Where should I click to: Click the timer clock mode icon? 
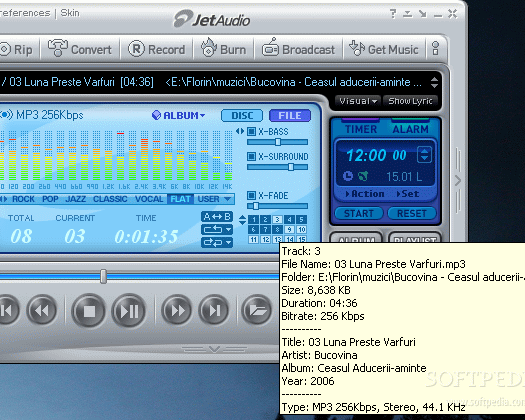[348, 176]
